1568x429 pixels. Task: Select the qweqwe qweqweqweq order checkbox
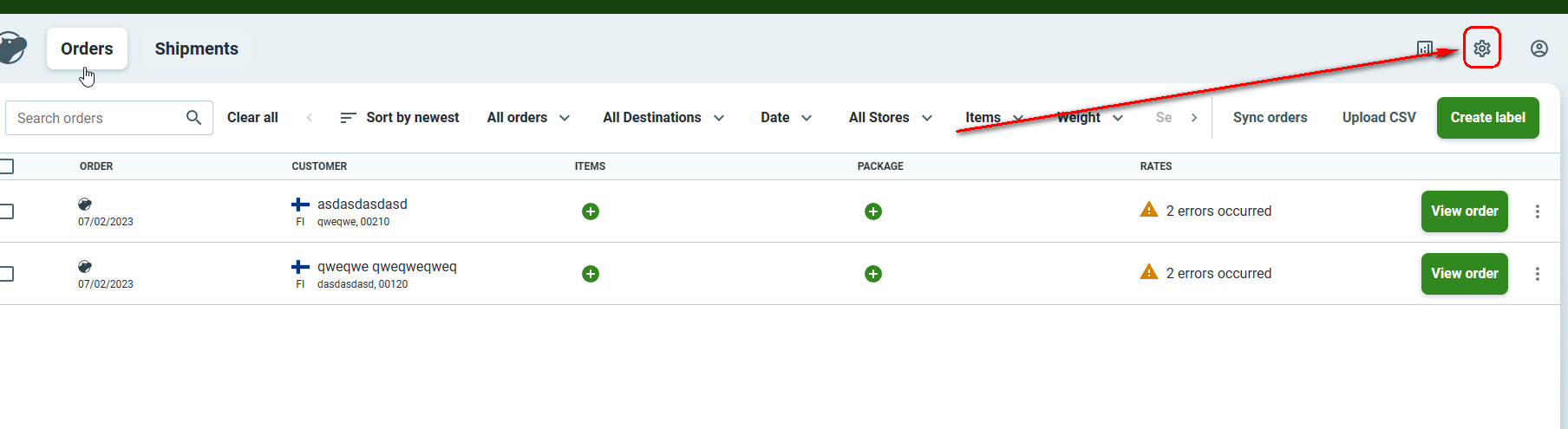(7, 274)
